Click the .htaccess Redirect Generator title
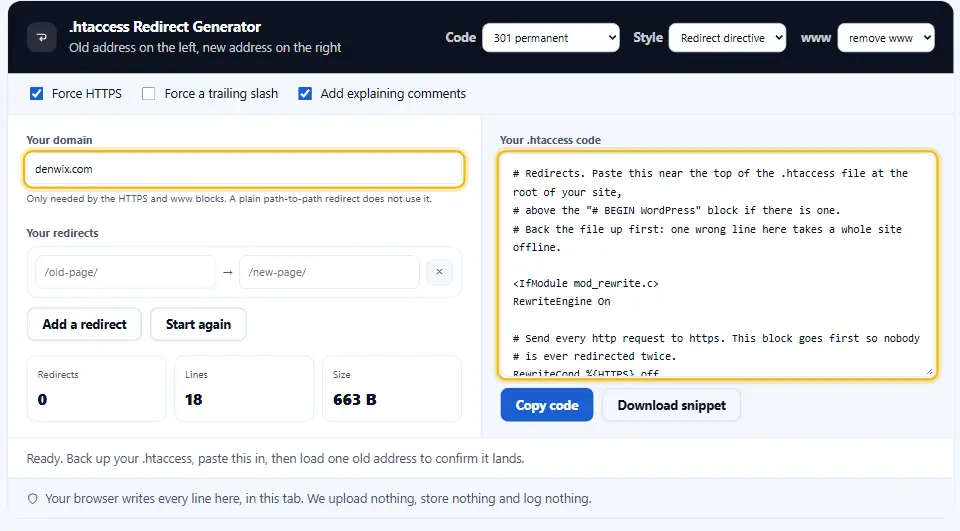The width and height of the screenshot is (960, 531). (165, 27)
